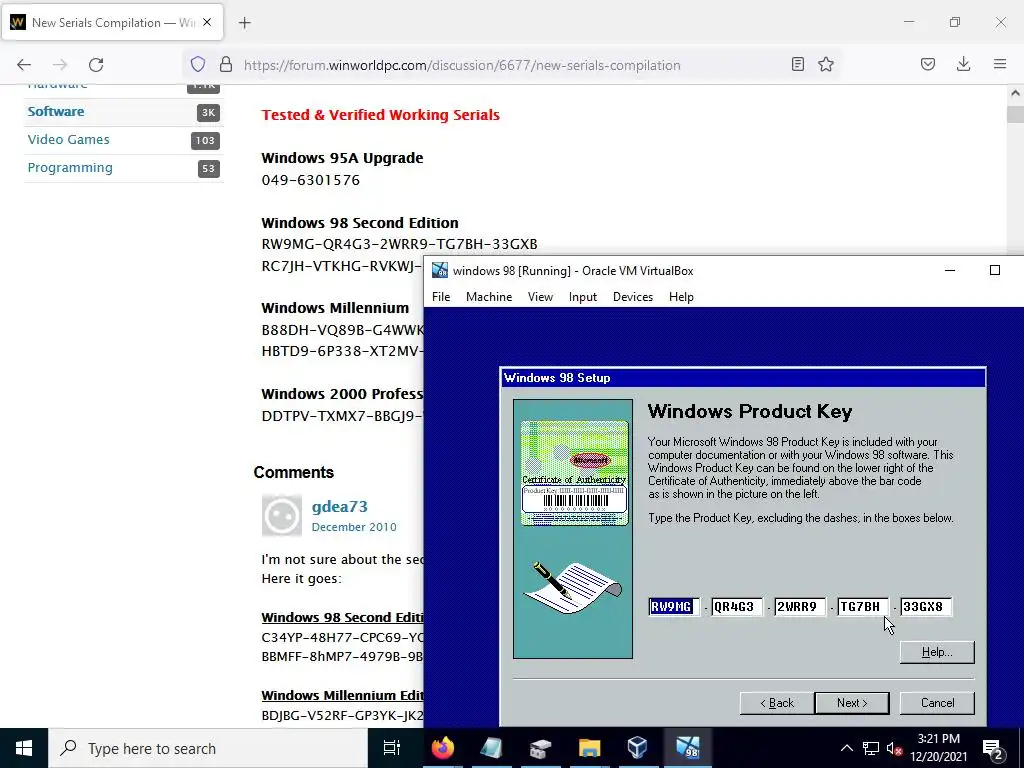Open VirtualBox File menu
This screenshot has width=1024, height=768.
[x=441, y=296]
